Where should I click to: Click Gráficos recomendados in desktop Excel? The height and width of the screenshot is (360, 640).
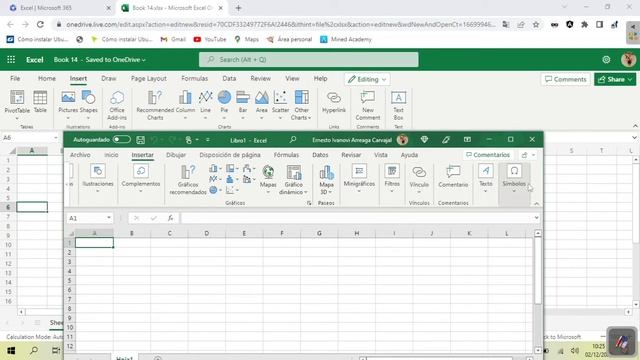point(188,180)
